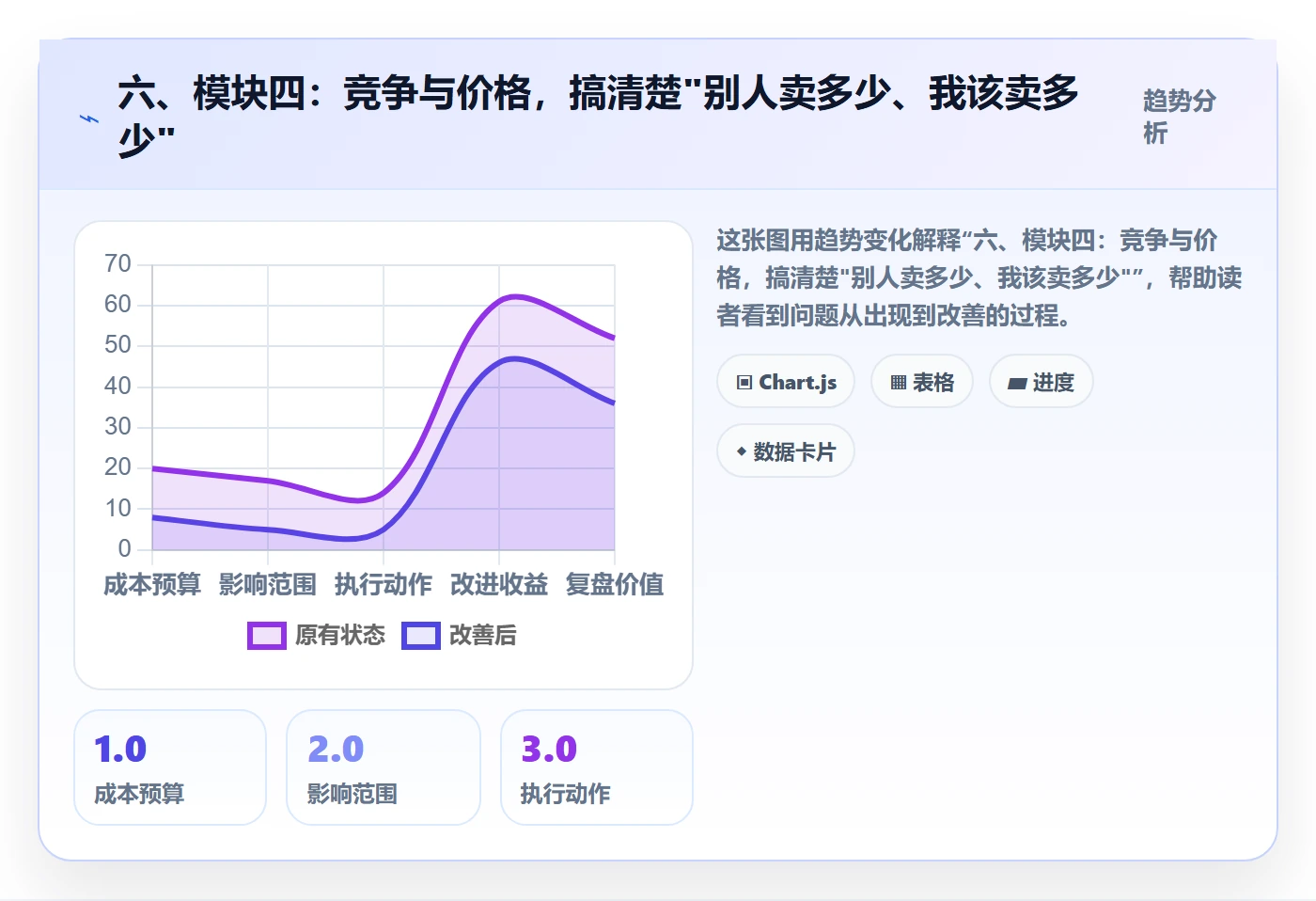1316x901 pixels.
Task: Click the 执行动作 x-axis label
Action: (x=384, y=585)
